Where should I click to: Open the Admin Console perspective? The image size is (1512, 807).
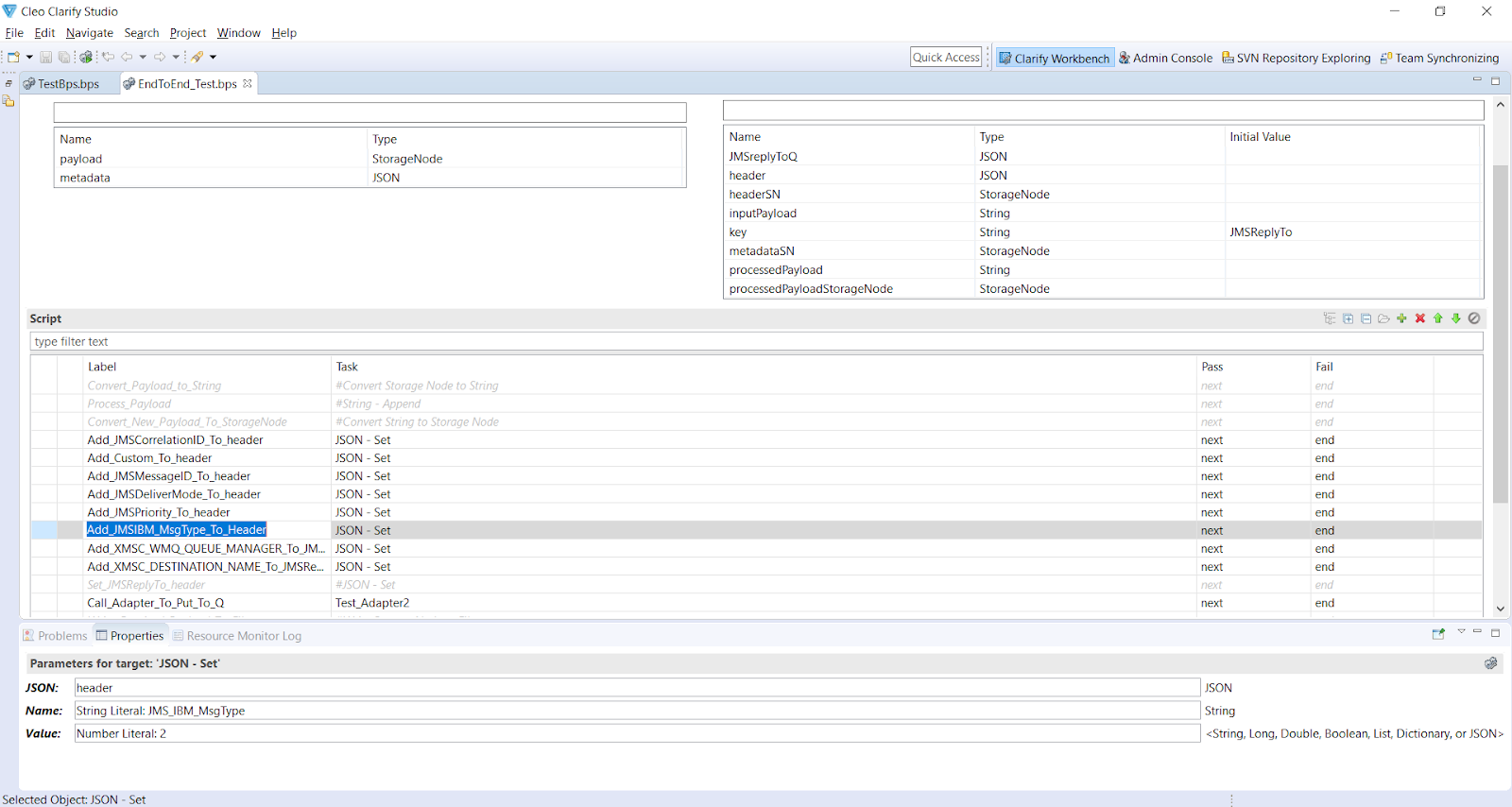pyautogui.click(x=1165, y=58)
